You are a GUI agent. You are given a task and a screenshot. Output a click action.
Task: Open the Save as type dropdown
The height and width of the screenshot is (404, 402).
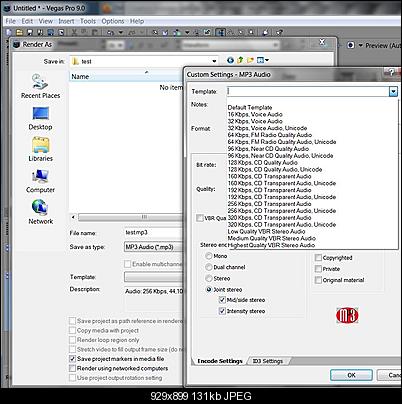(153, 247)
